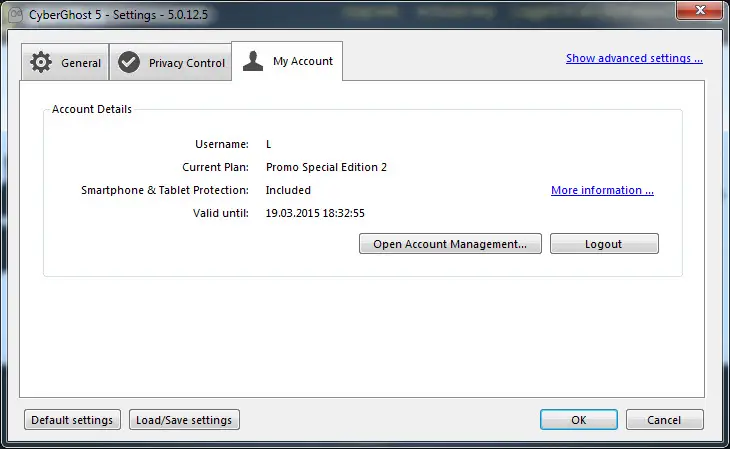Click the "Current Plan:" label
The height and width of the screenshot is (449, 730).
click(x=216, y=167)
